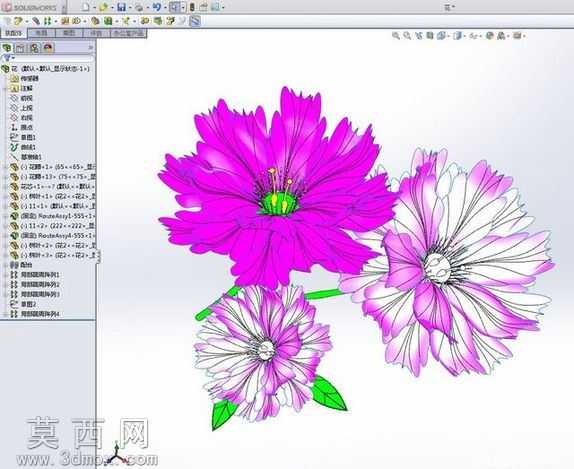Screen dimensions: 574x469
Task: Open dropdown arrow next to Open icon
Action: 112,7
